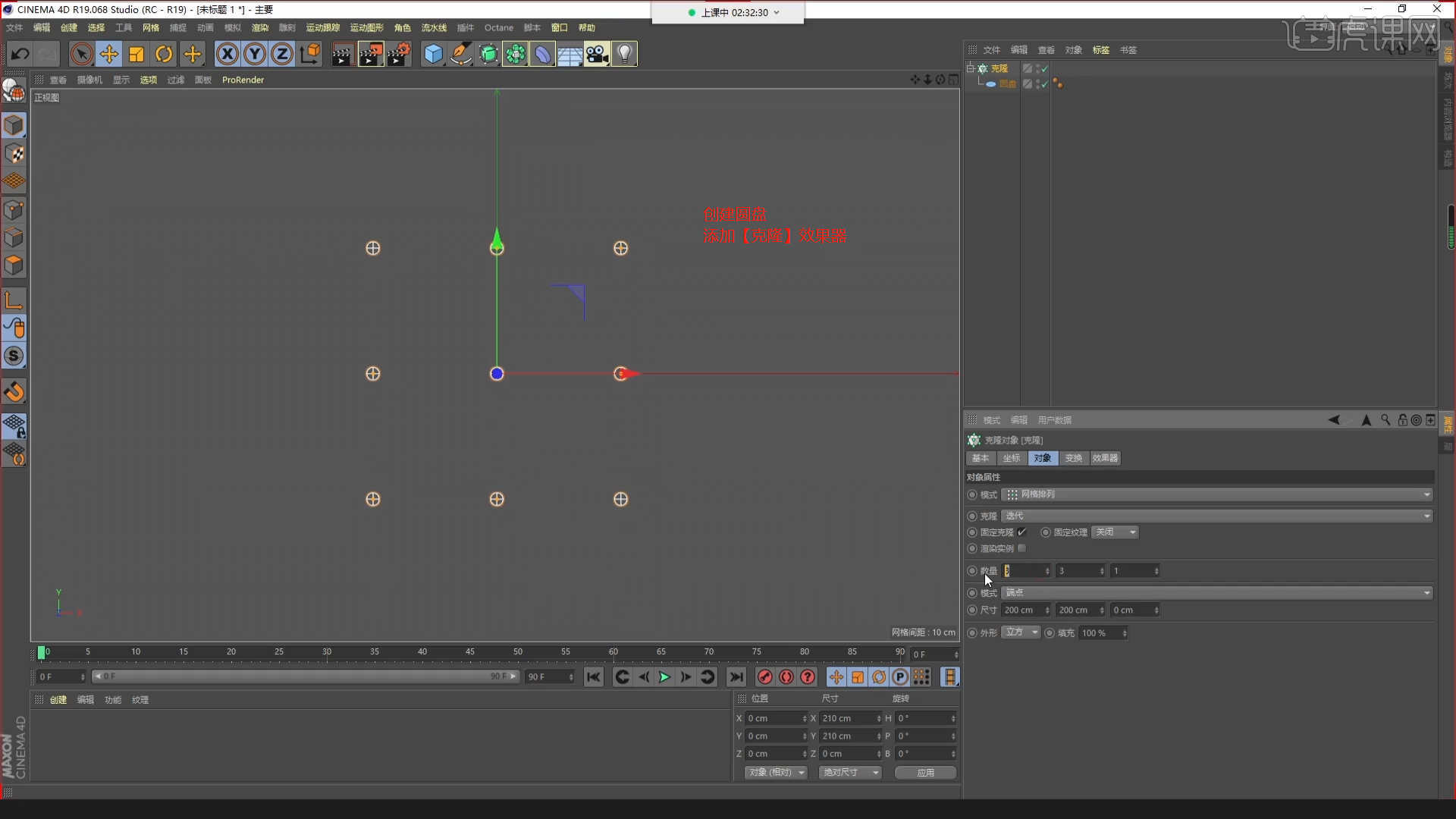This screenshot has height=819, width=1456.
Task: Click the 0 F to 90 F preview range slider
Action: tap(306, 676)
